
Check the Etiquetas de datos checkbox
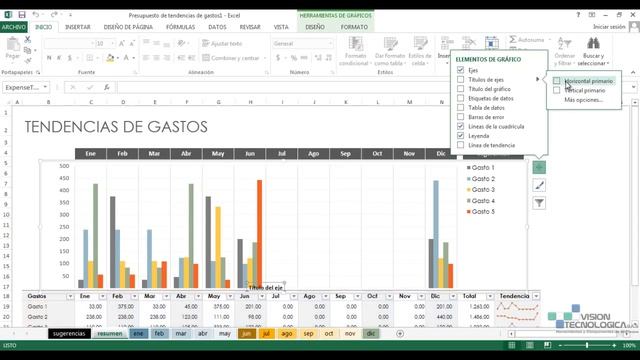[x=460, y=98]
